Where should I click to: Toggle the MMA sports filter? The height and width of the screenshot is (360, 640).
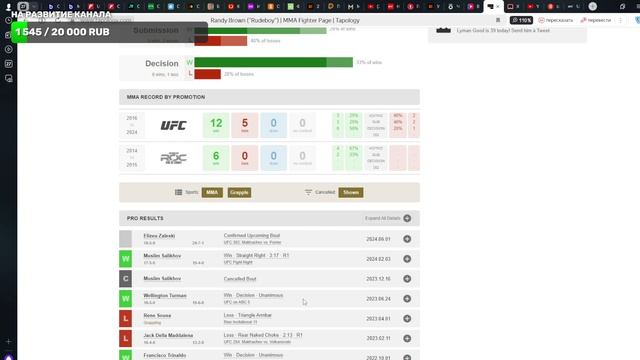tap(212, 192)
